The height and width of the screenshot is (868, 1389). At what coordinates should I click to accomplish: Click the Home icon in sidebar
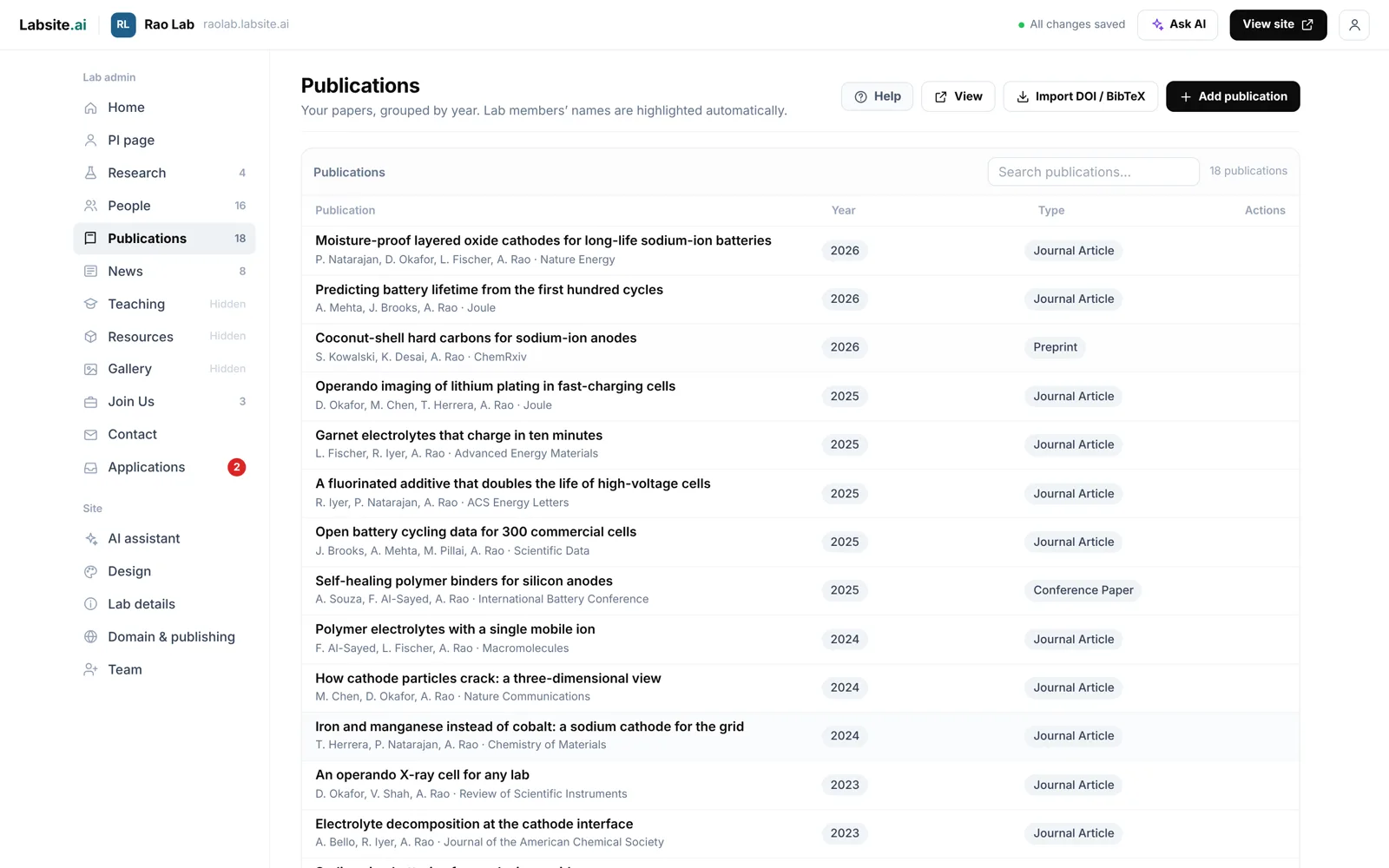coord(90,108)
